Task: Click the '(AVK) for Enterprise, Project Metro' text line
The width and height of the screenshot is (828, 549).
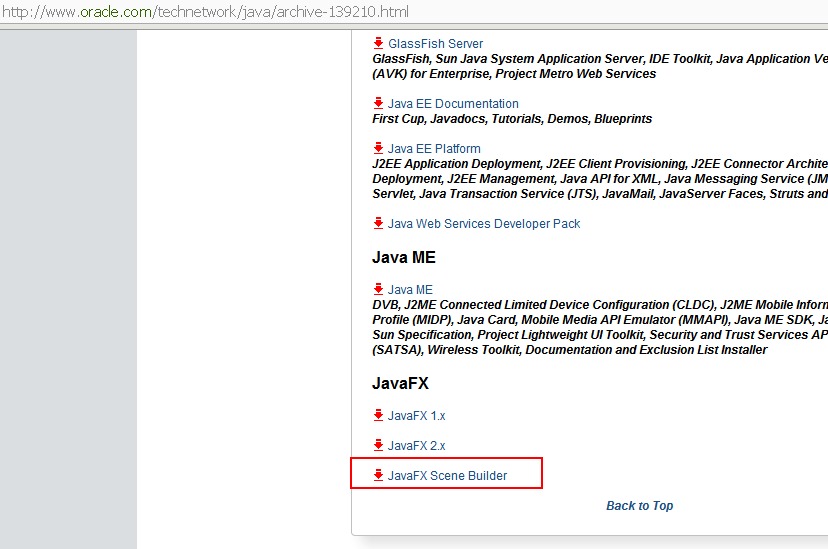Action: [514, 74]
